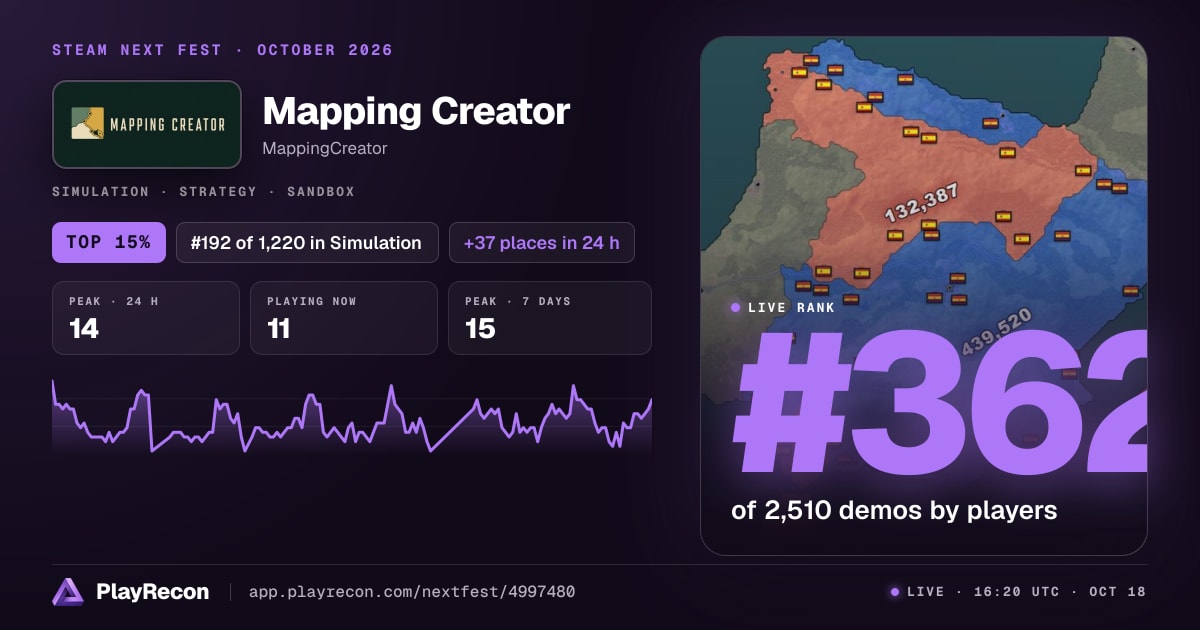The height and width of the screenshot is (630, 1200).
Task: Click the 132,387 troop count on map
Action: [x=921, y=203]
